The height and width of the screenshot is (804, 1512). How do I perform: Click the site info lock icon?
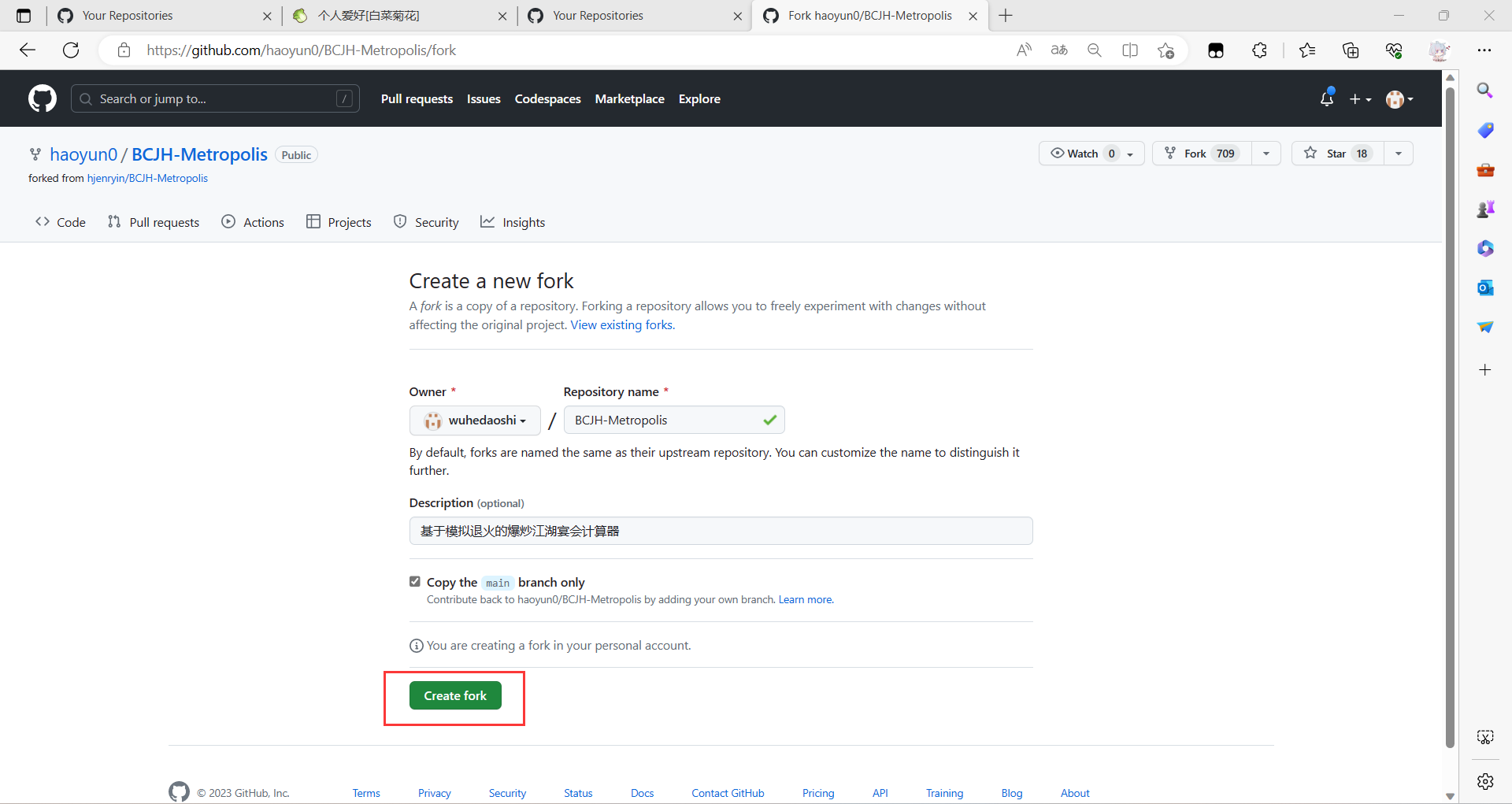pyautogui.click(x=124, y=50)
